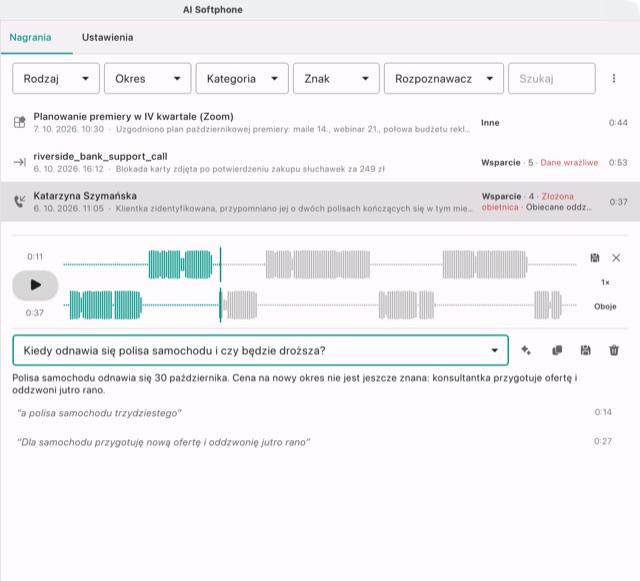The height and width of the screenshot is (581, 640).
Task: Expand the Znak filter dropdown
Action: 336,78
